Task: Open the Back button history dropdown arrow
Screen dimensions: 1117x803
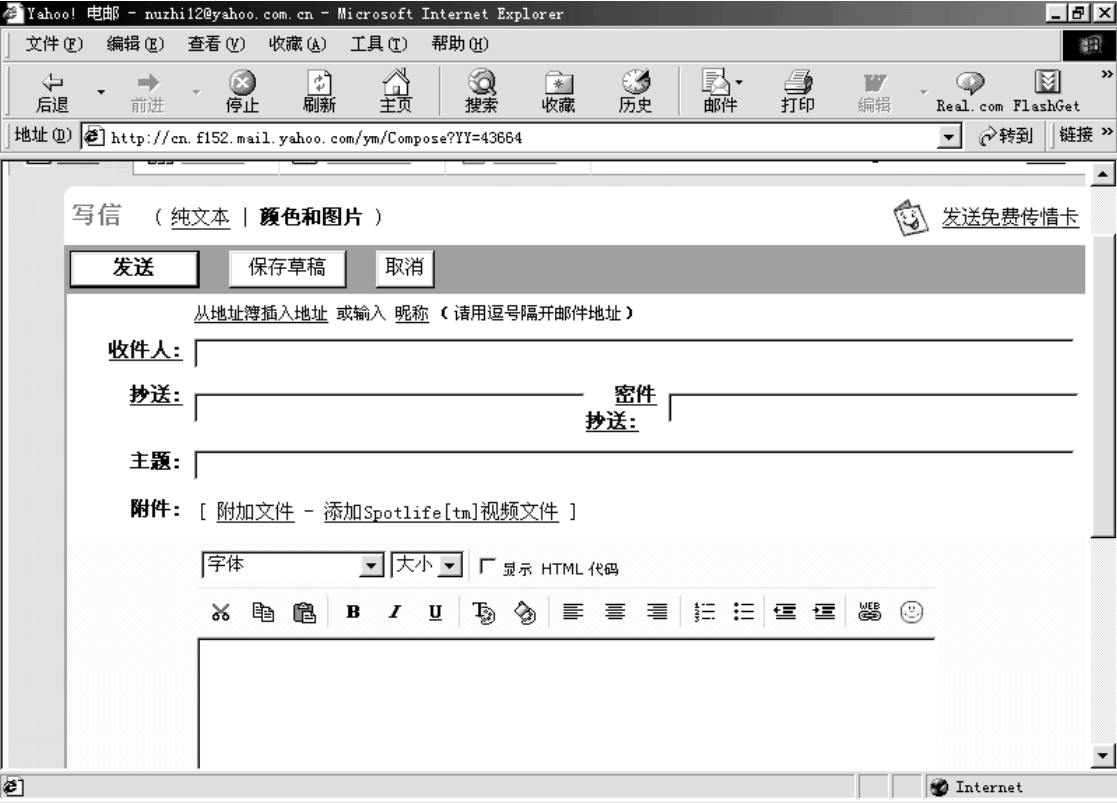Action: (100, 93)
